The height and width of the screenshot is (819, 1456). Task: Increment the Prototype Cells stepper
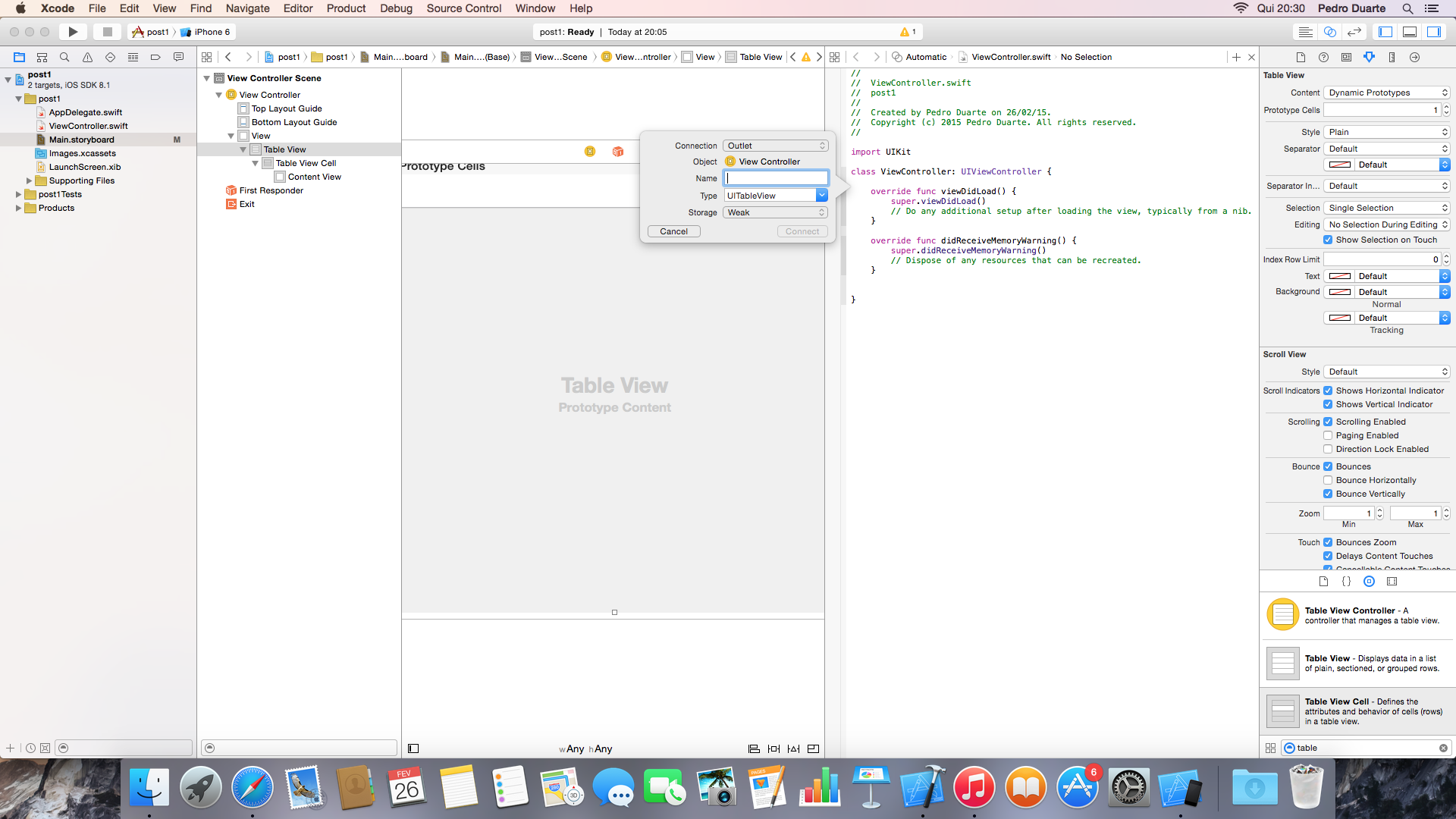[1446, 107]
